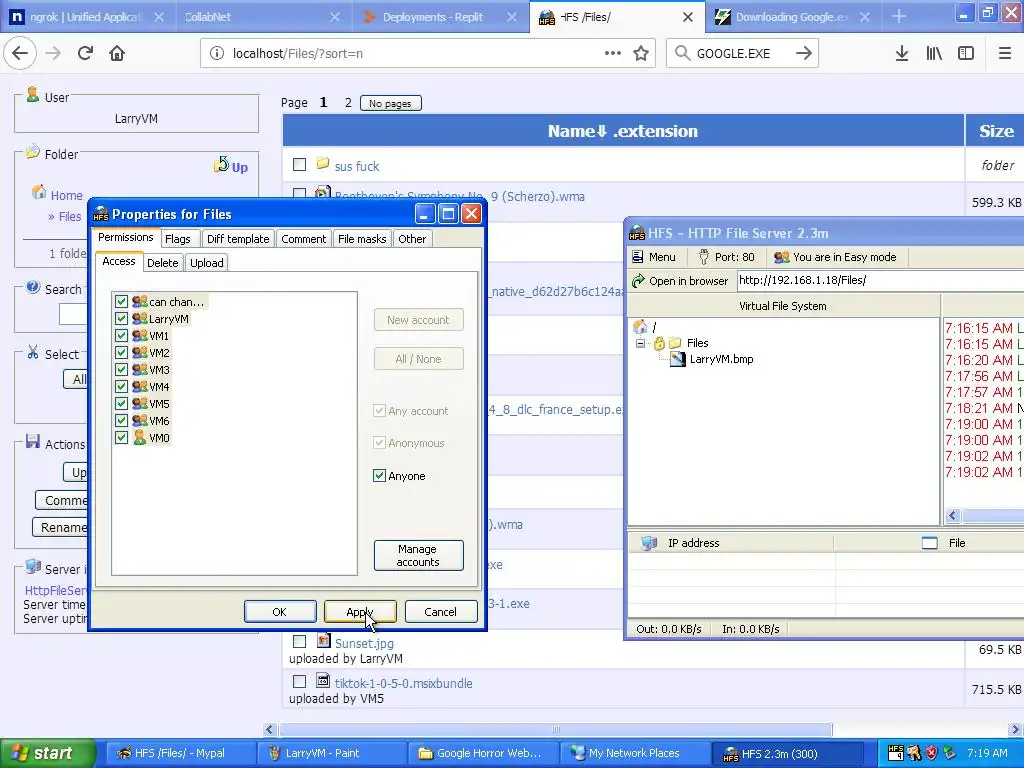The height and width of the screenshot is (768, 1024).
Task: Click the Apply button
Action: (x=360, y=612)
